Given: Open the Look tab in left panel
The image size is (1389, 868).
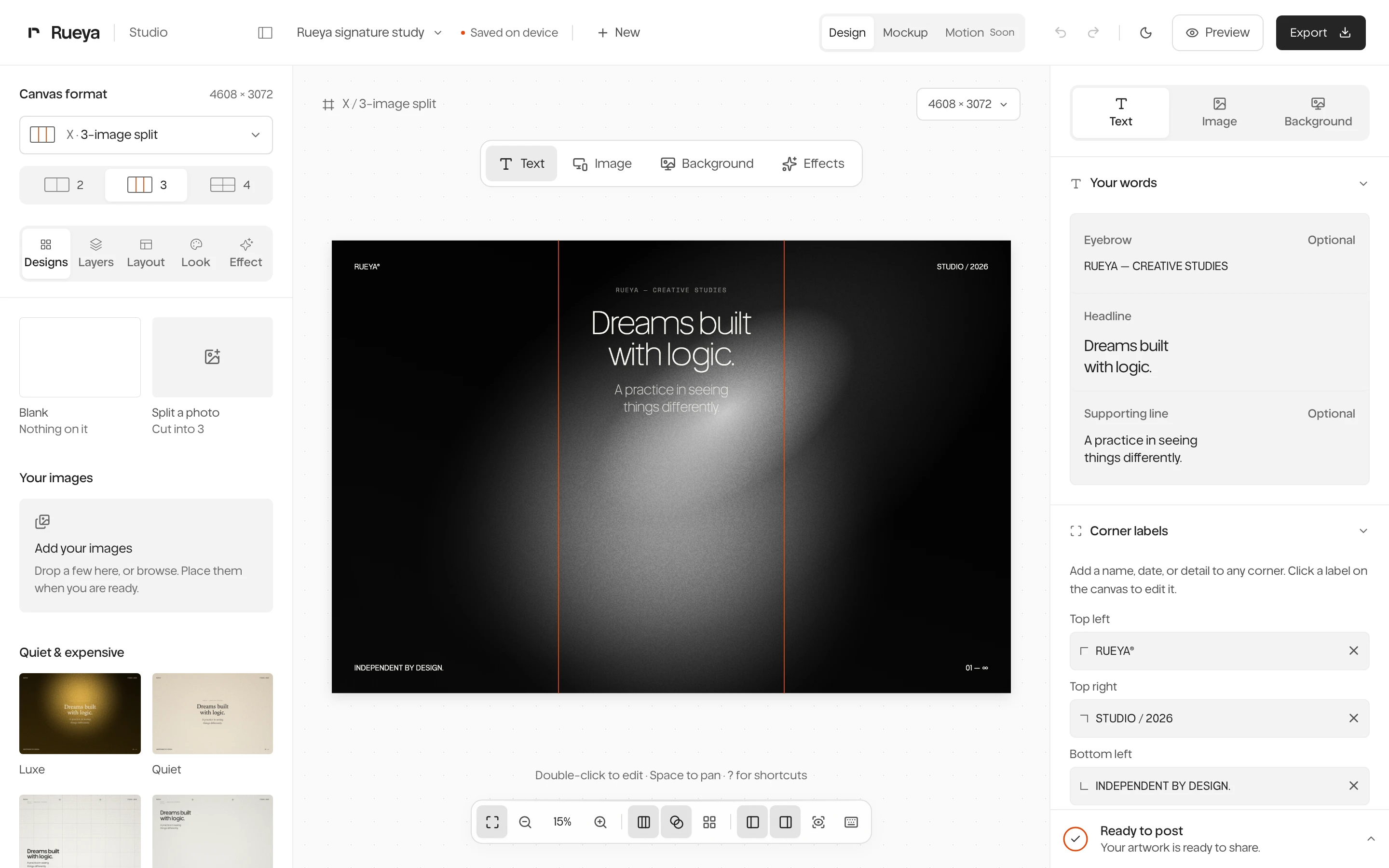Looking at the screenshot, I should point(196,253).
